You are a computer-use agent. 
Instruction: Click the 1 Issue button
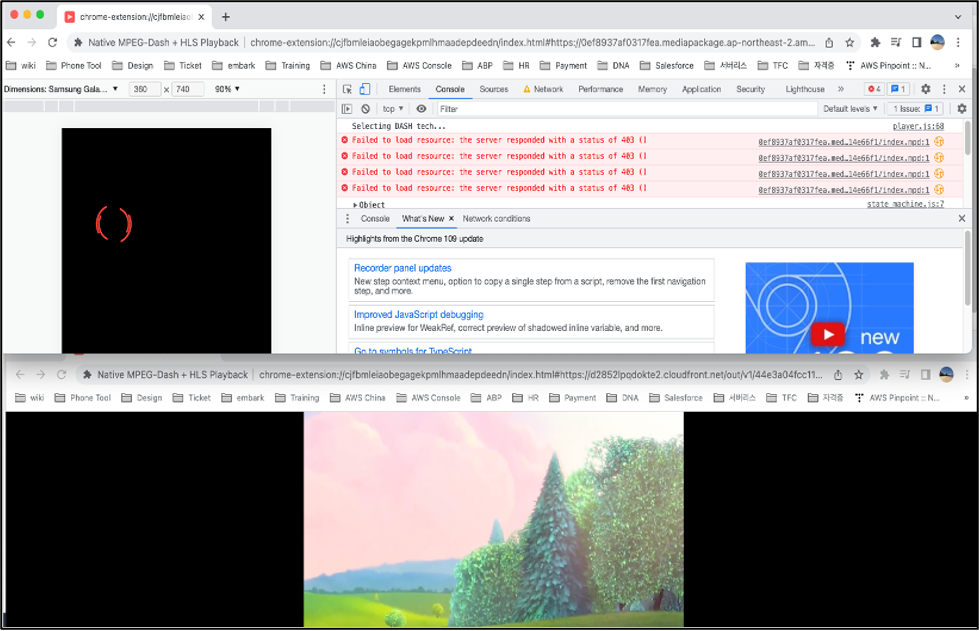916,109
